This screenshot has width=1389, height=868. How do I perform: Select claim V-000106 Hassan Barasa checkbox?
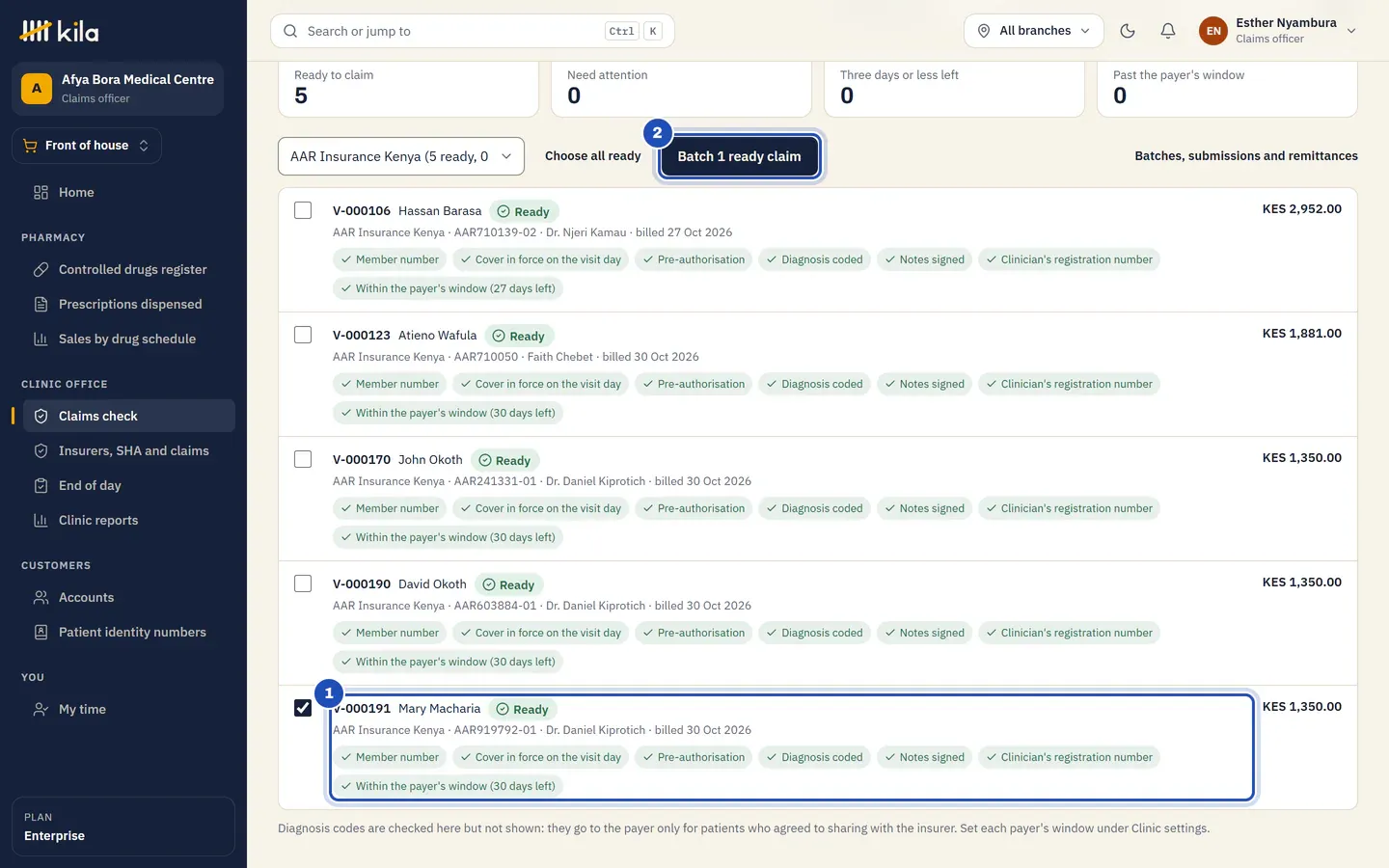[x=303, y=210]
